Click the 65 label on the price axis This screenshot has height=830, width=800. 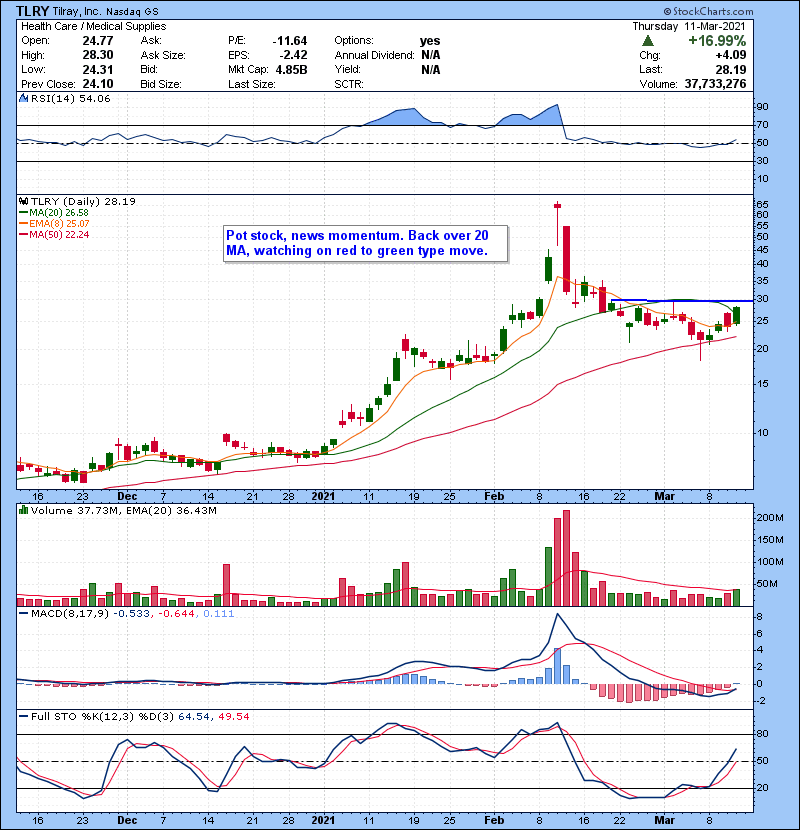point(762,205)
